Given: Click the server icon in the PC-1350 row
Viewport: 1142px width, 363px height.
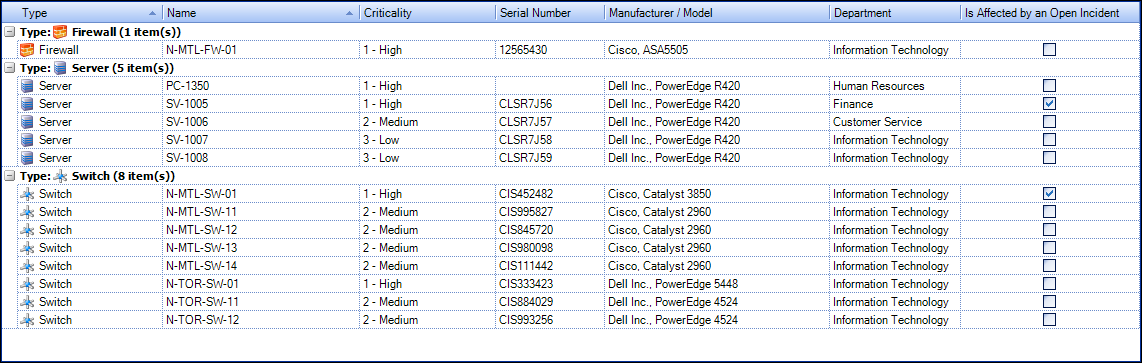Looking at the screenshot, I should click(x=28, y=86).
